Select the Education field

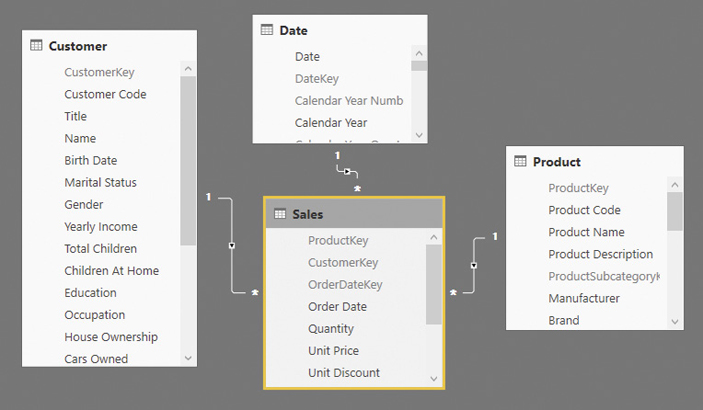[x=91, y=292]
